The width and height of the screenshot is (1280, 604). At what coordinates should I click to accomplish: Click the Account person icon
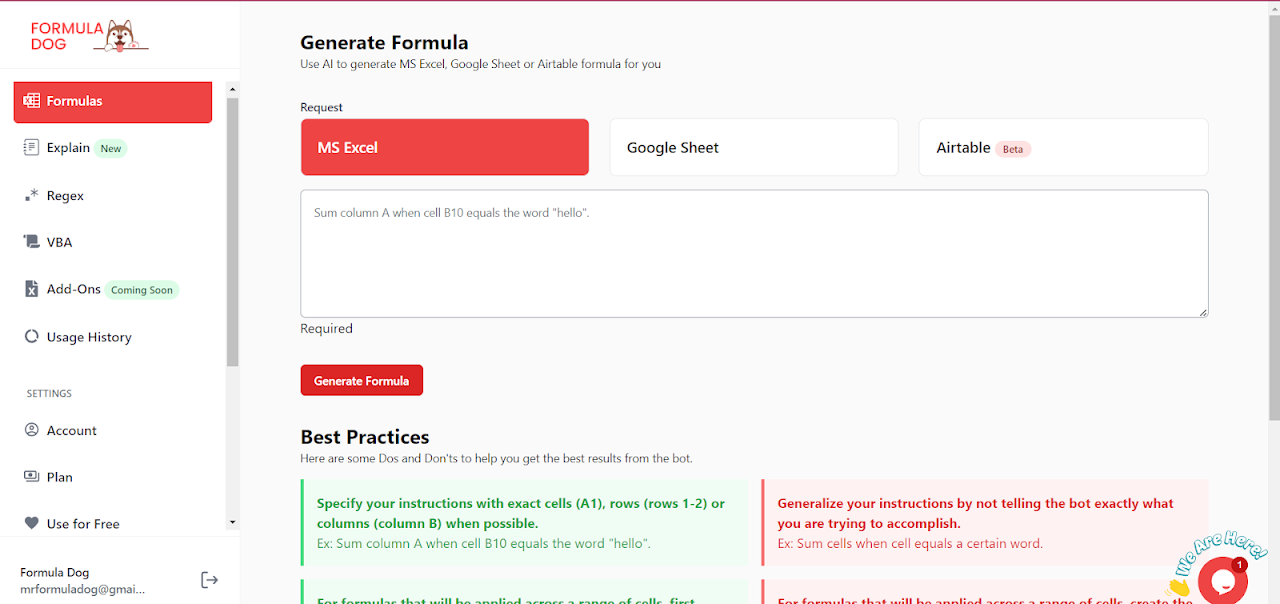click(32, 430)
